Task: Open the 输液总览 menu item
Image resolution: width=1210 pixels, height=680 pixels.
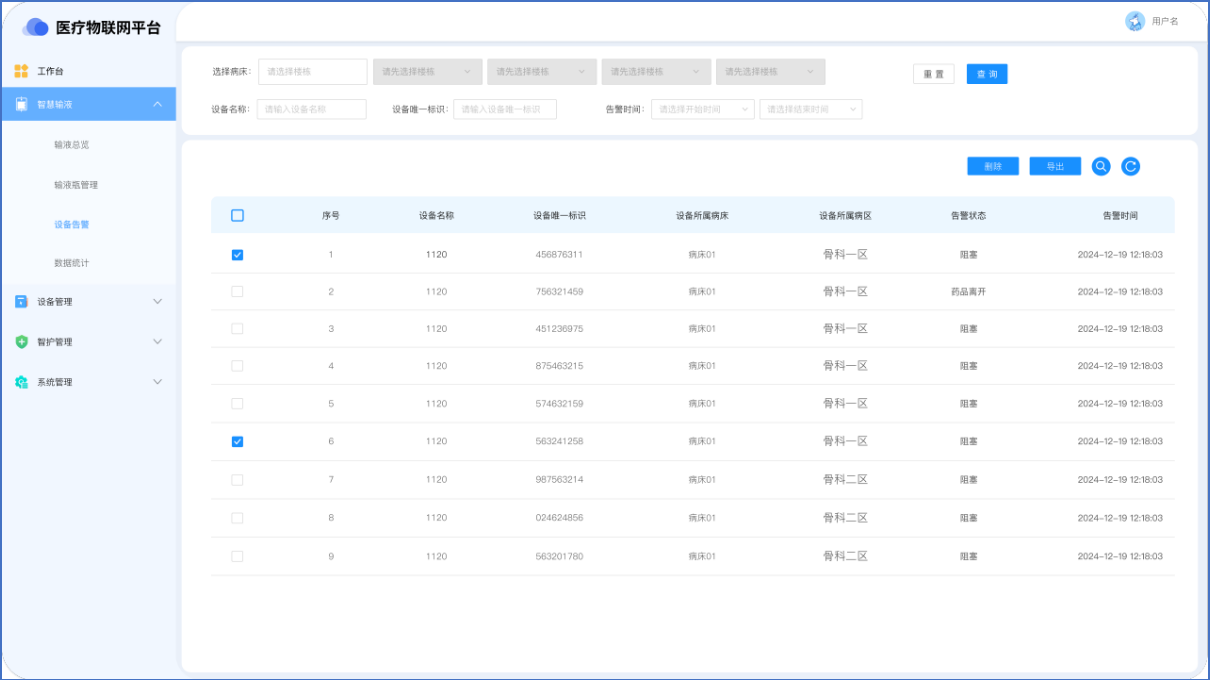Action: click(72, 145)
